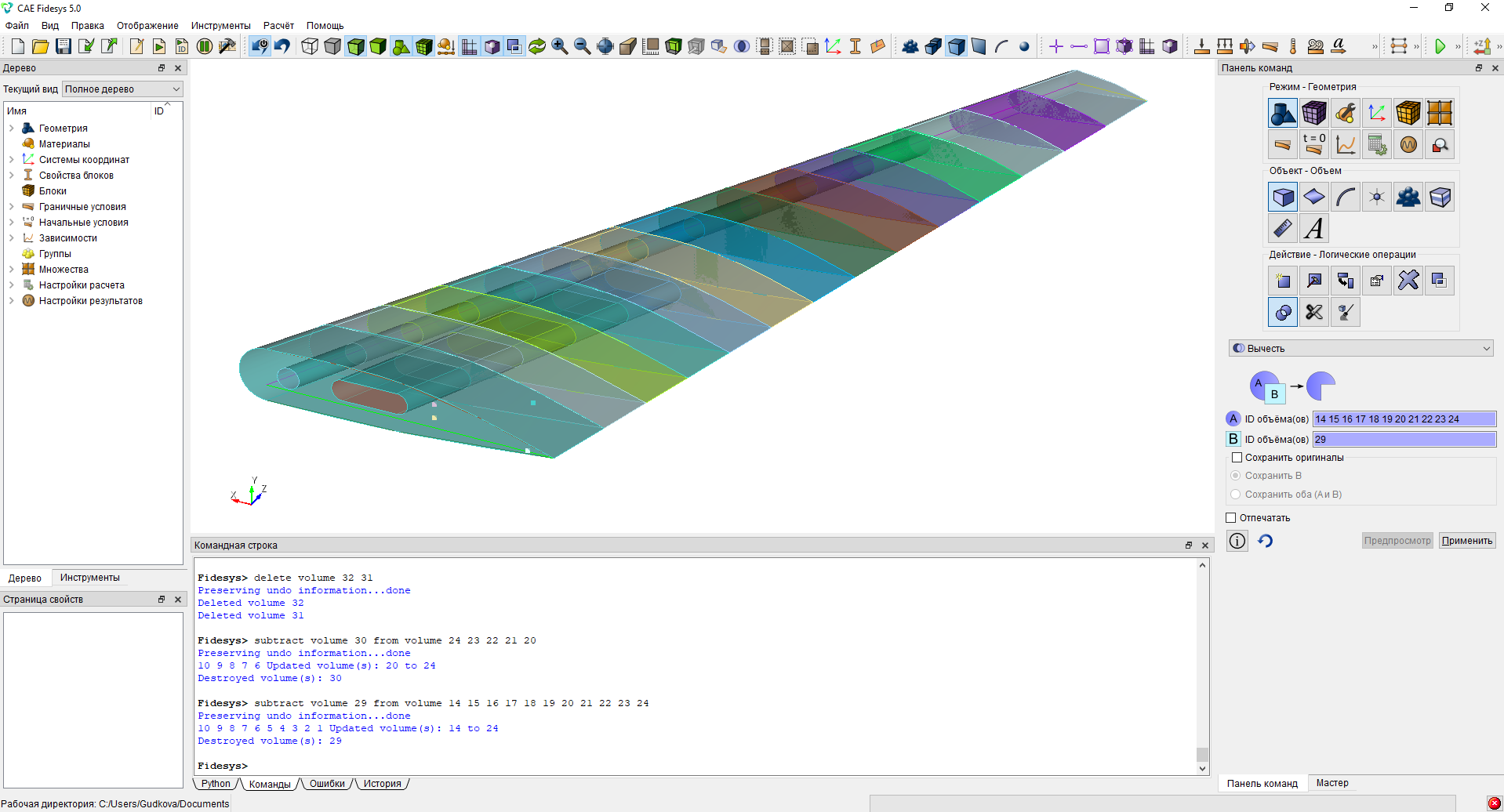Viewport: 1504px width, 812px height.
Task: Select the Surface object icon
Action: tap(1314, 197)
